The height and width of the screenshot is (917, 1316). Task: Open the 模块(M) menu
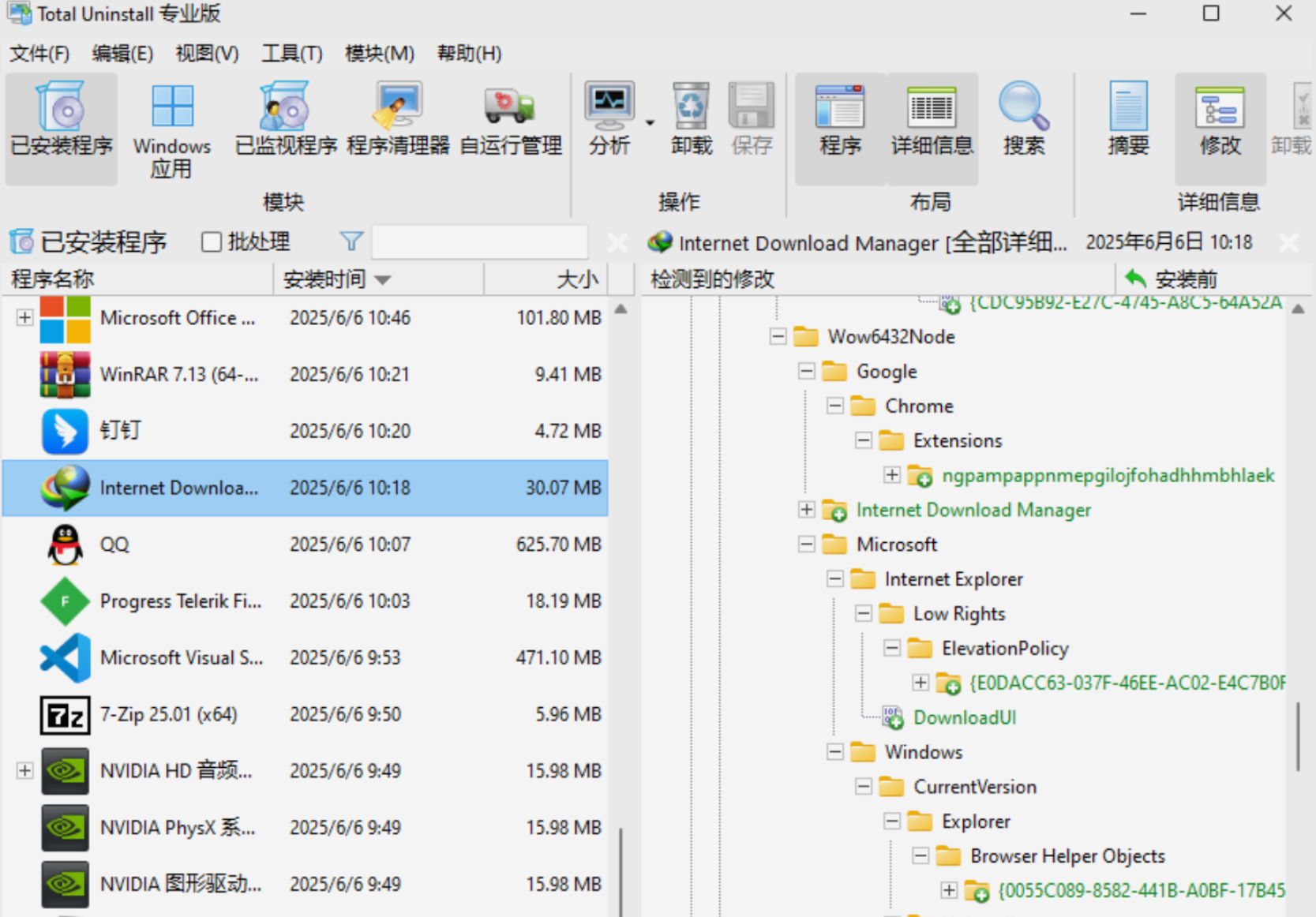[x=379, y=54]
